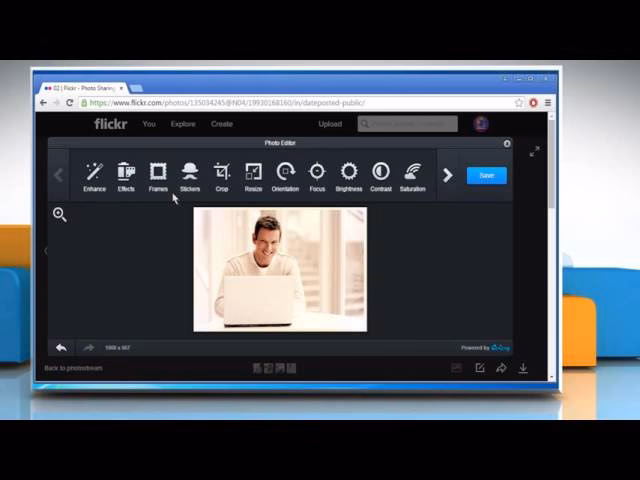Open the Explore menu on Flickr

click(x=183, y=124)
